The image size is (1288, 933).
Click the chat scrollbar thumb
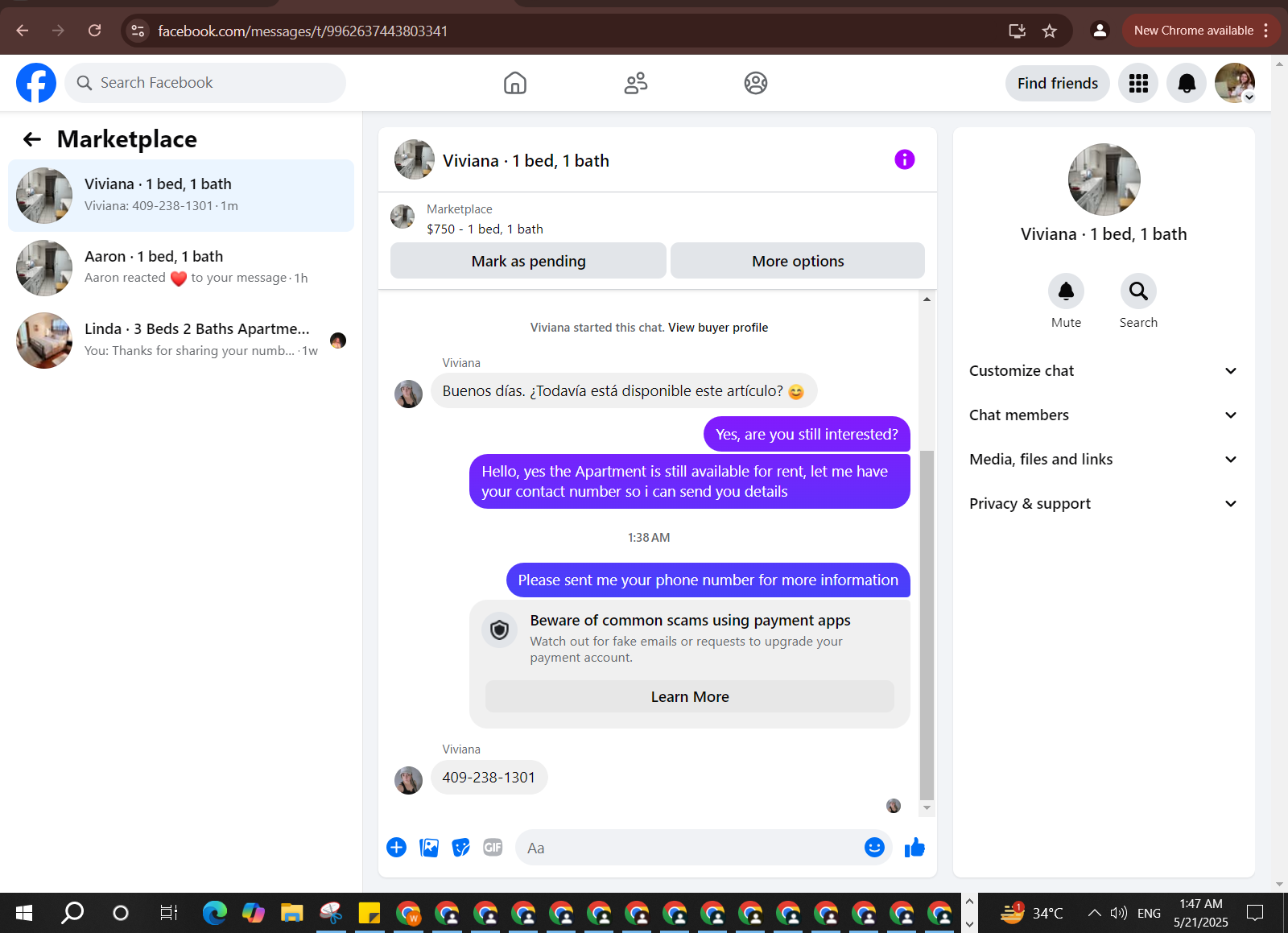tap(927, 625)
